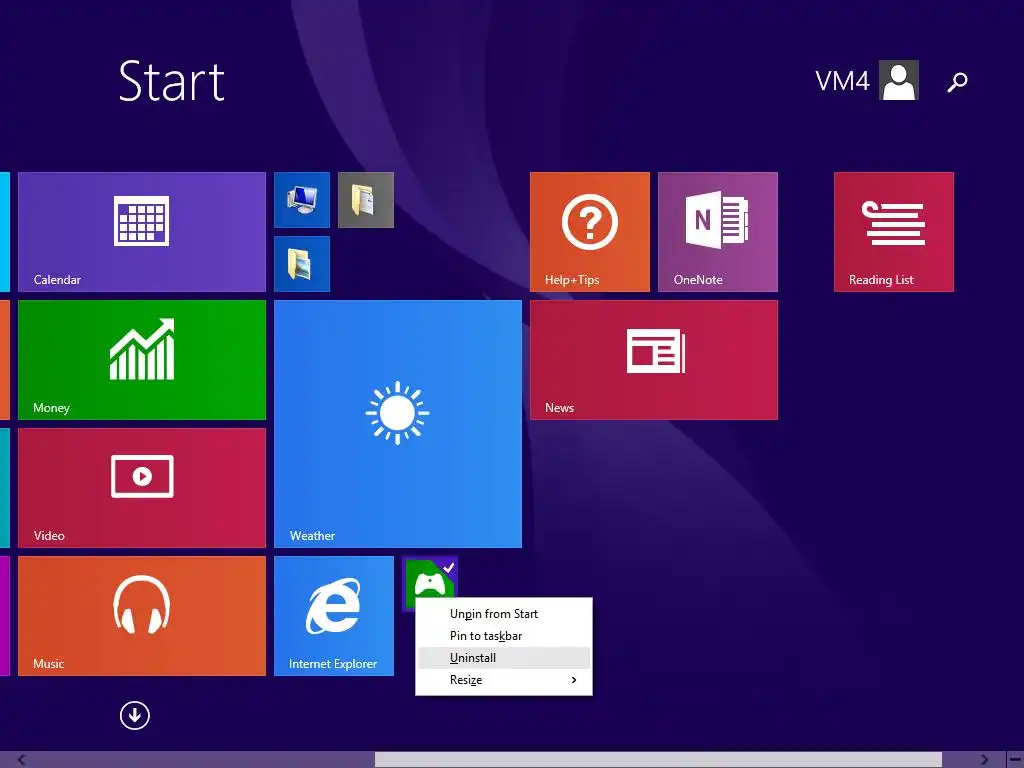
Task: Click the zoom-out minus button in bottom corner
Action: tap(1014, 760)
